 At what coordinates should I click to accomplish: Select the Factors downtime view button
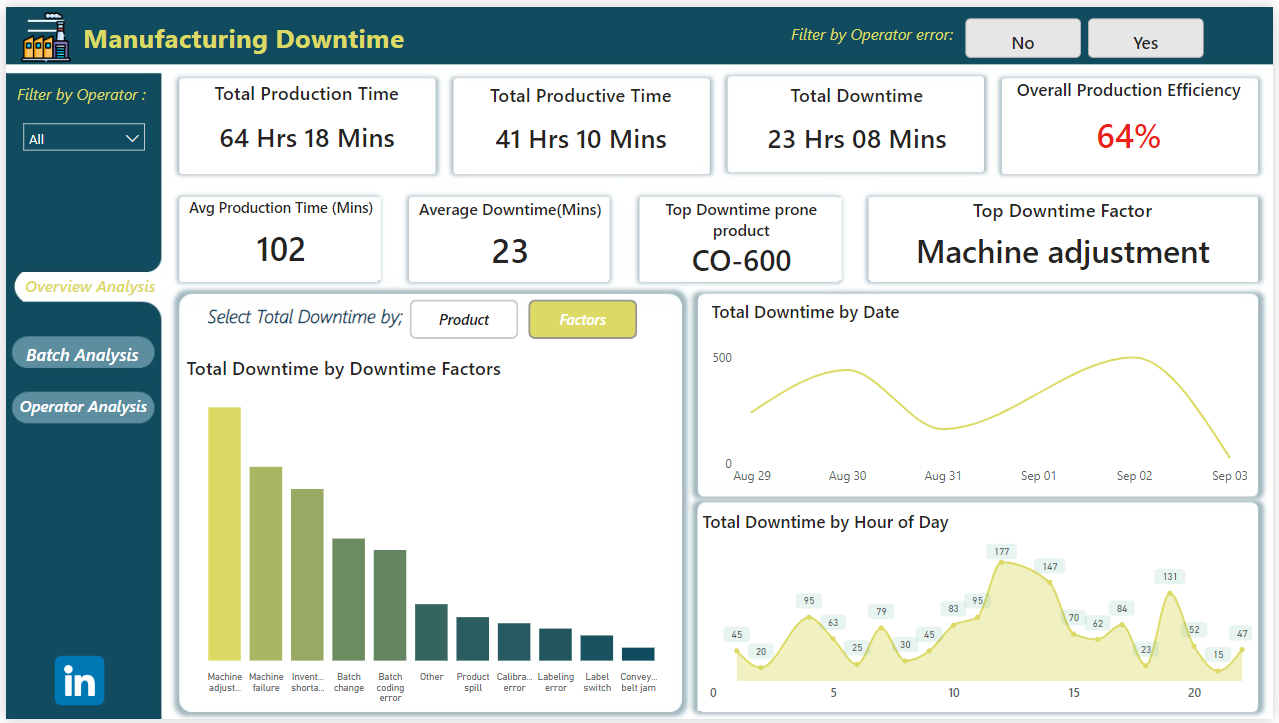point(582,320)
